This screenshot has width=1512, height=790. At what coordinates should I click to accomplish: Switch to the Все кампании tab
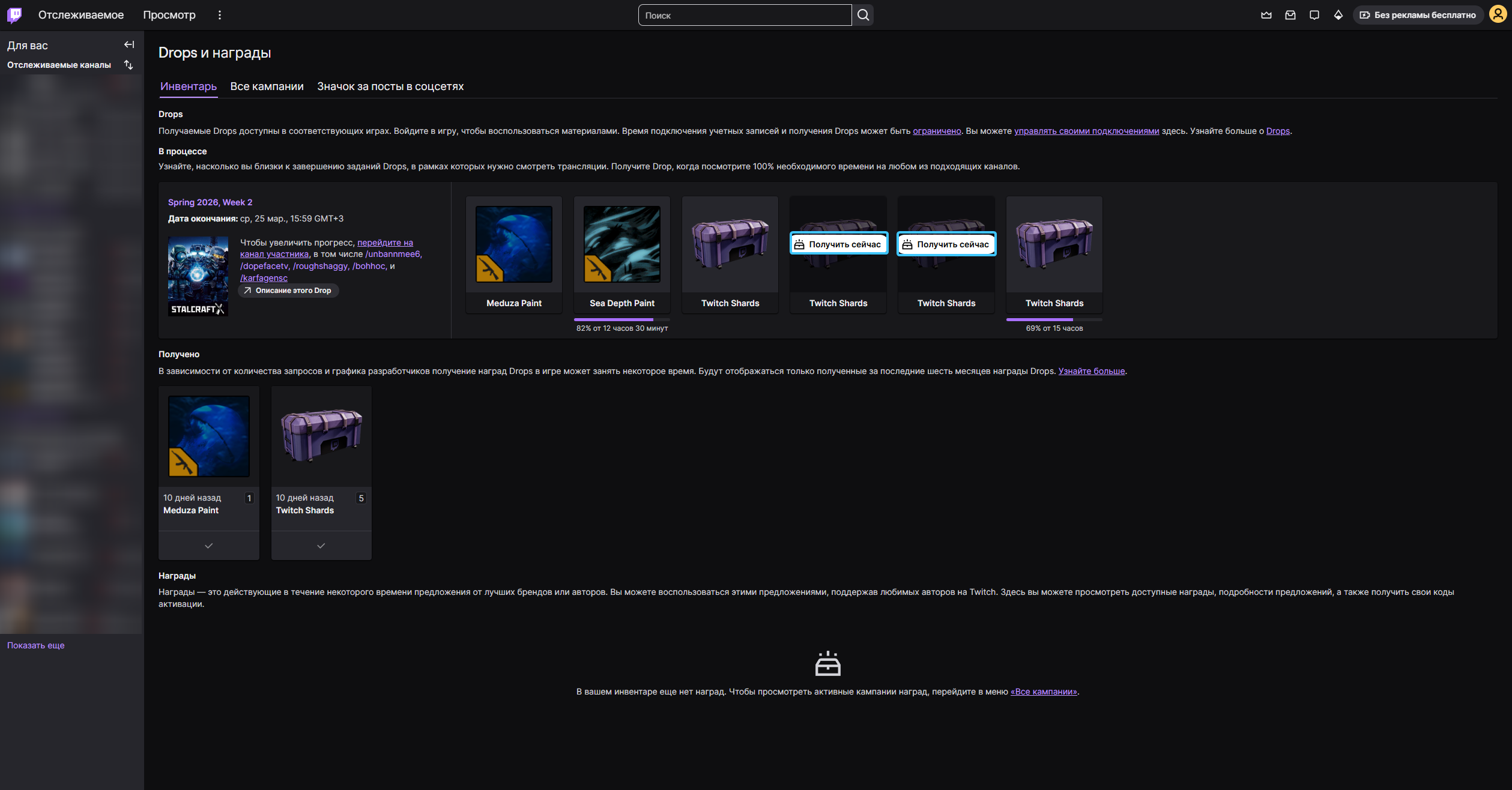(267, 86)
